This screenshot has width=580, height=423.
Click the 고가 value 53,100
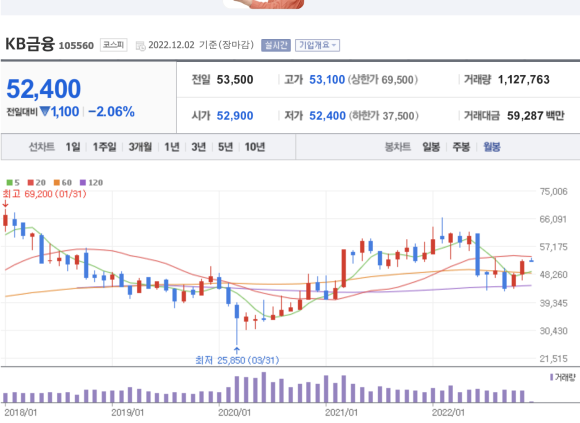pos(327,79)
